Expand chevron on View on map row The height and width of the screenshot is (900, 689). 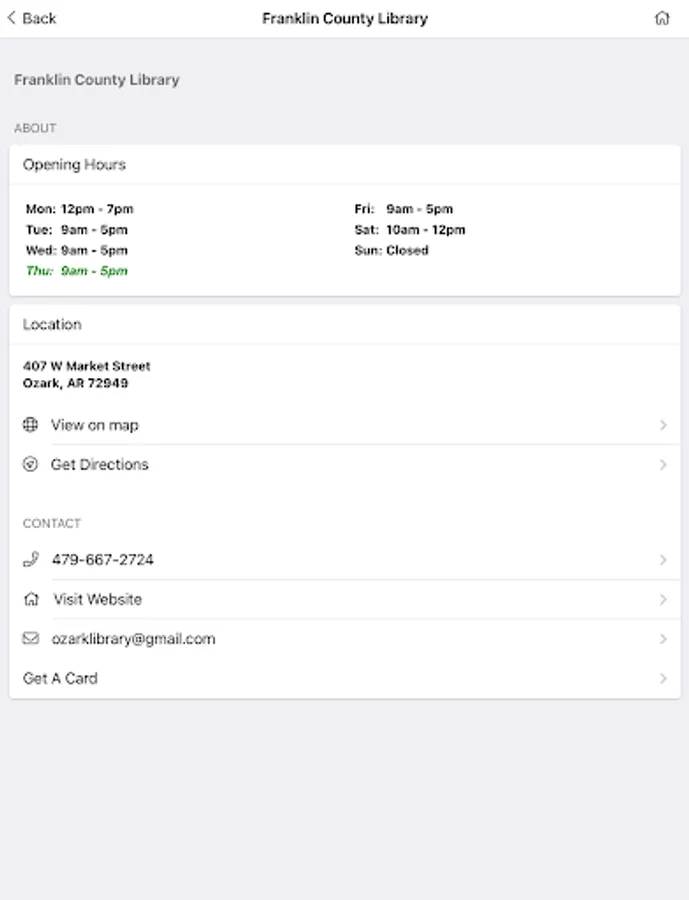click(663, 425)
